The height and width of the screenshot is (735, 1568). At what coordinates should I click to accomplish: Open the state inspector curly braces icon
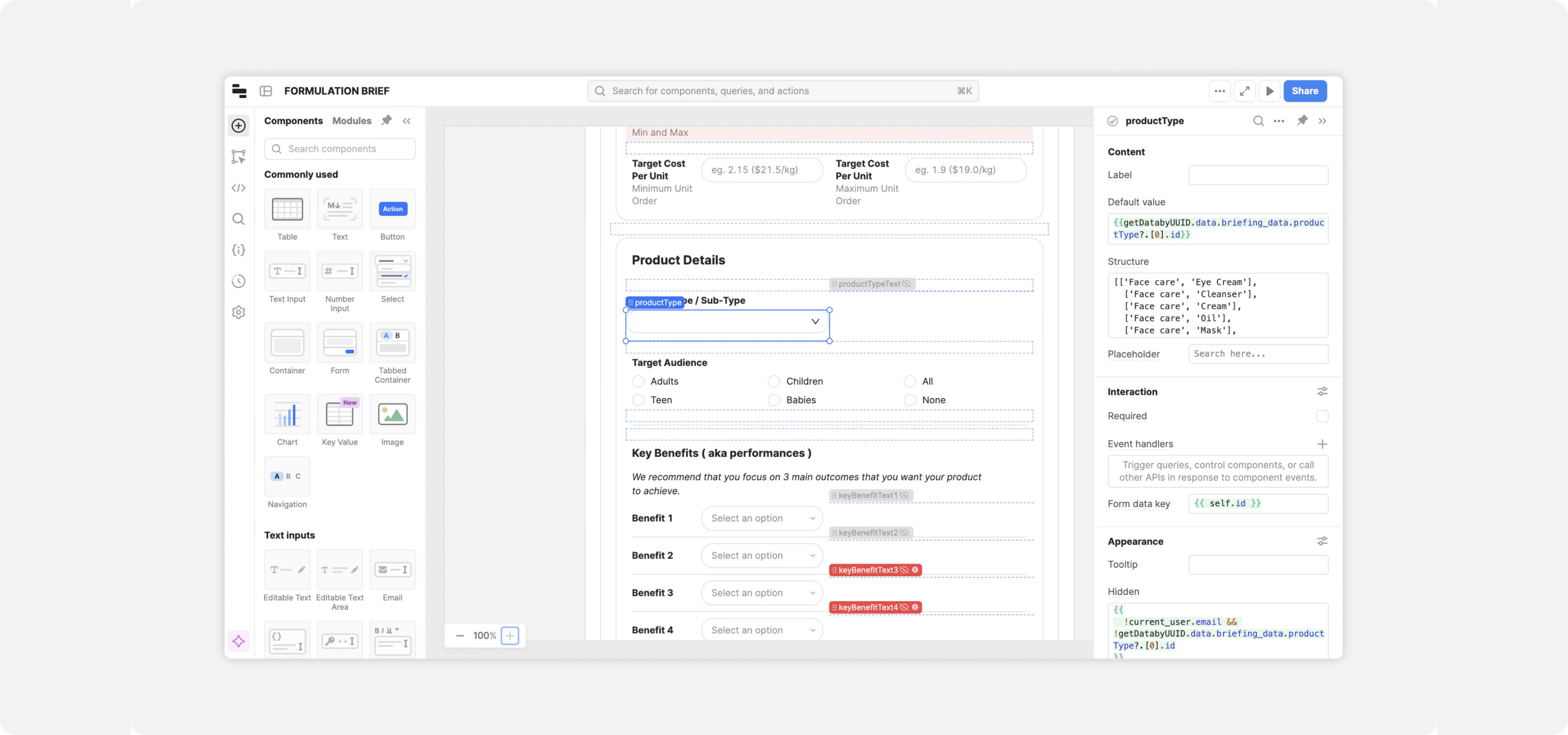tap(238, 250)
